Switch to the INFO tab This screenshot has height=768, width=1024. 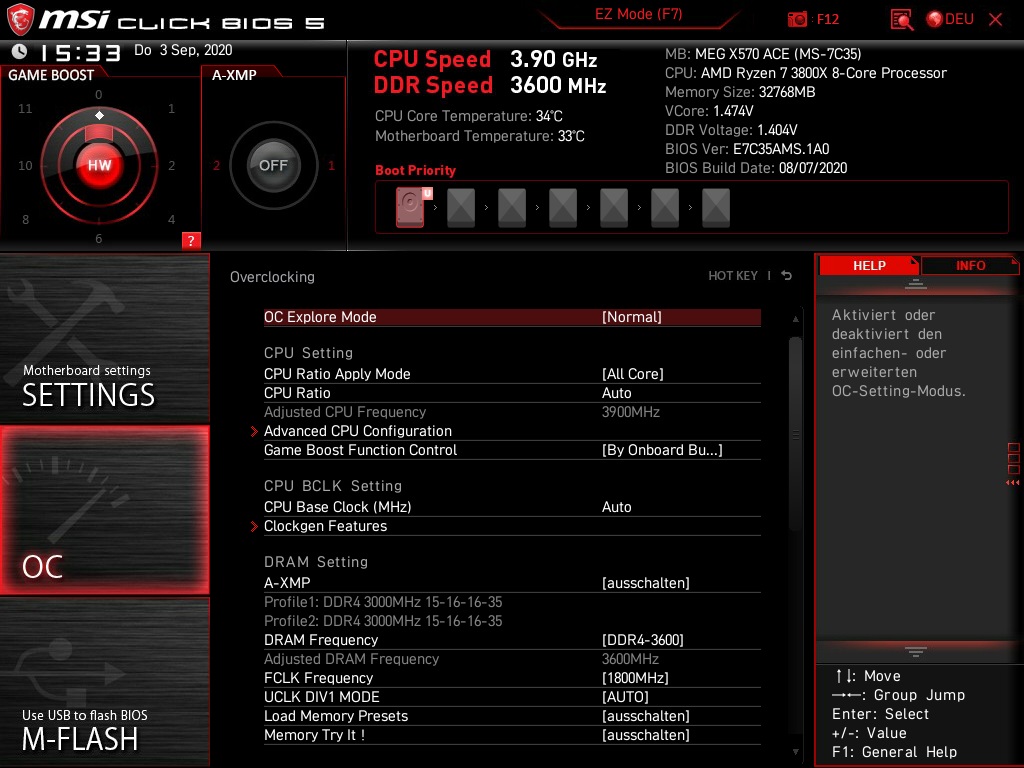click(970, 265)
